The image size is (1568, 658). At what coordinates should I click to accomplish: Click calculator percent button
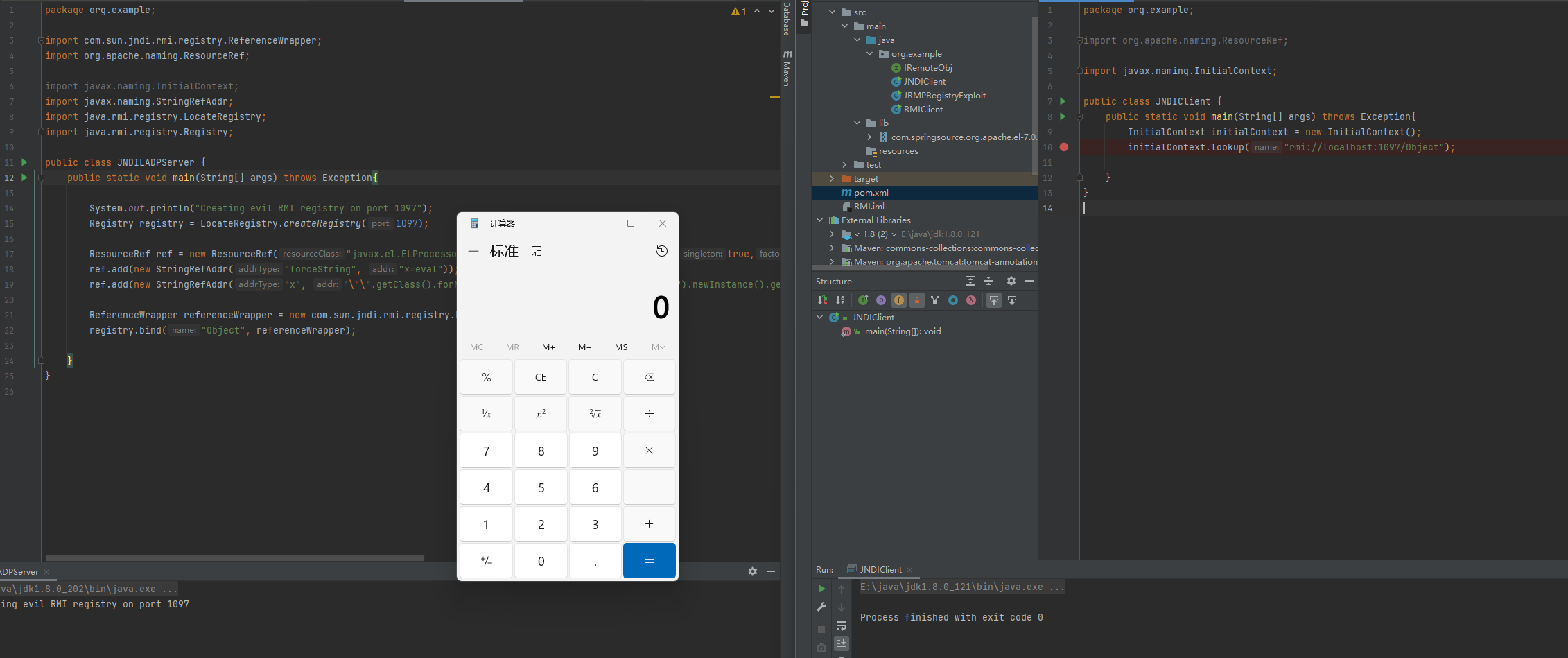(x=486, y=377)
